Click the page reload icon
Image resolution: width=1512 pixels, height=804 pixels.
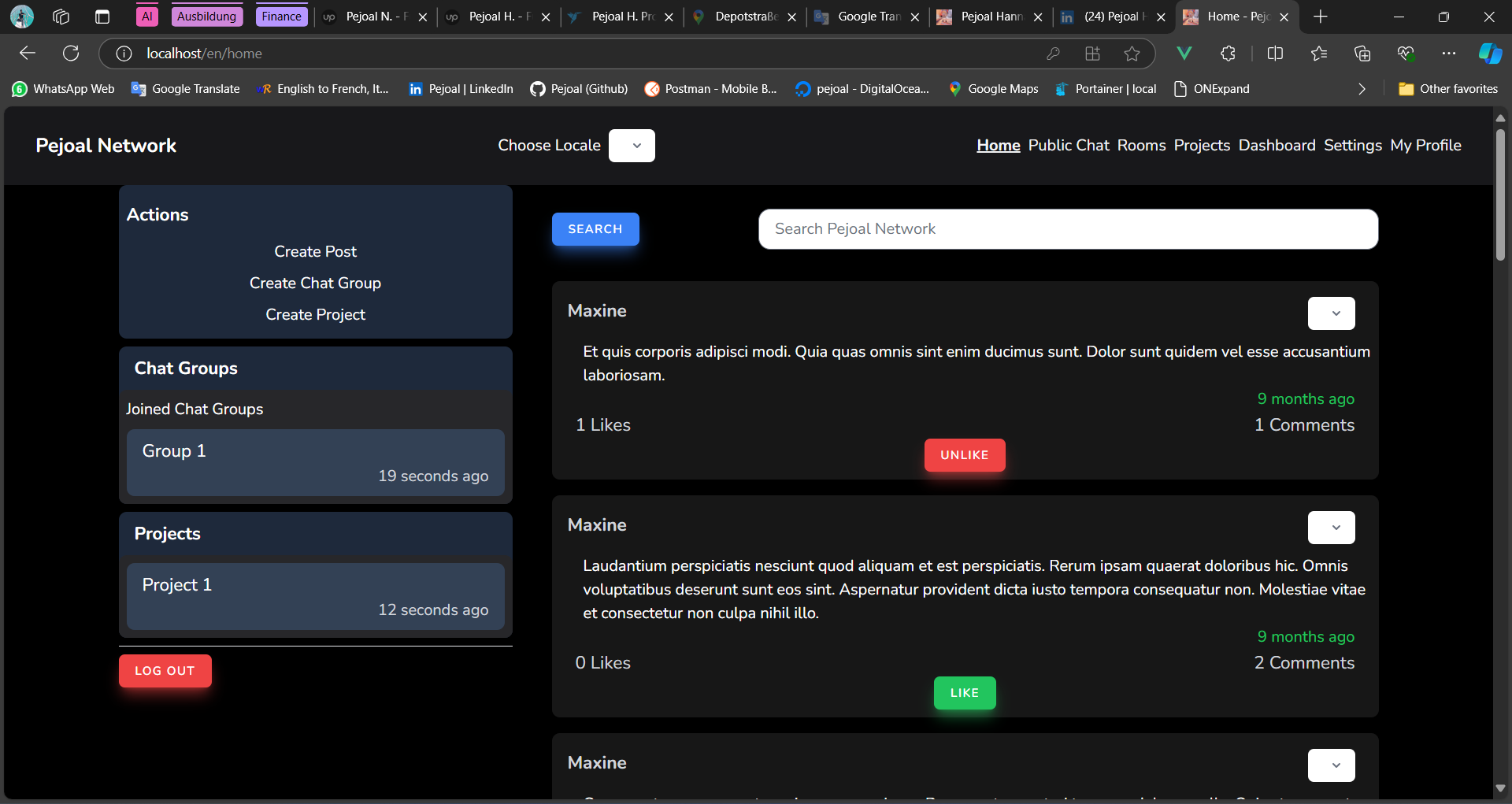[71, 53]
